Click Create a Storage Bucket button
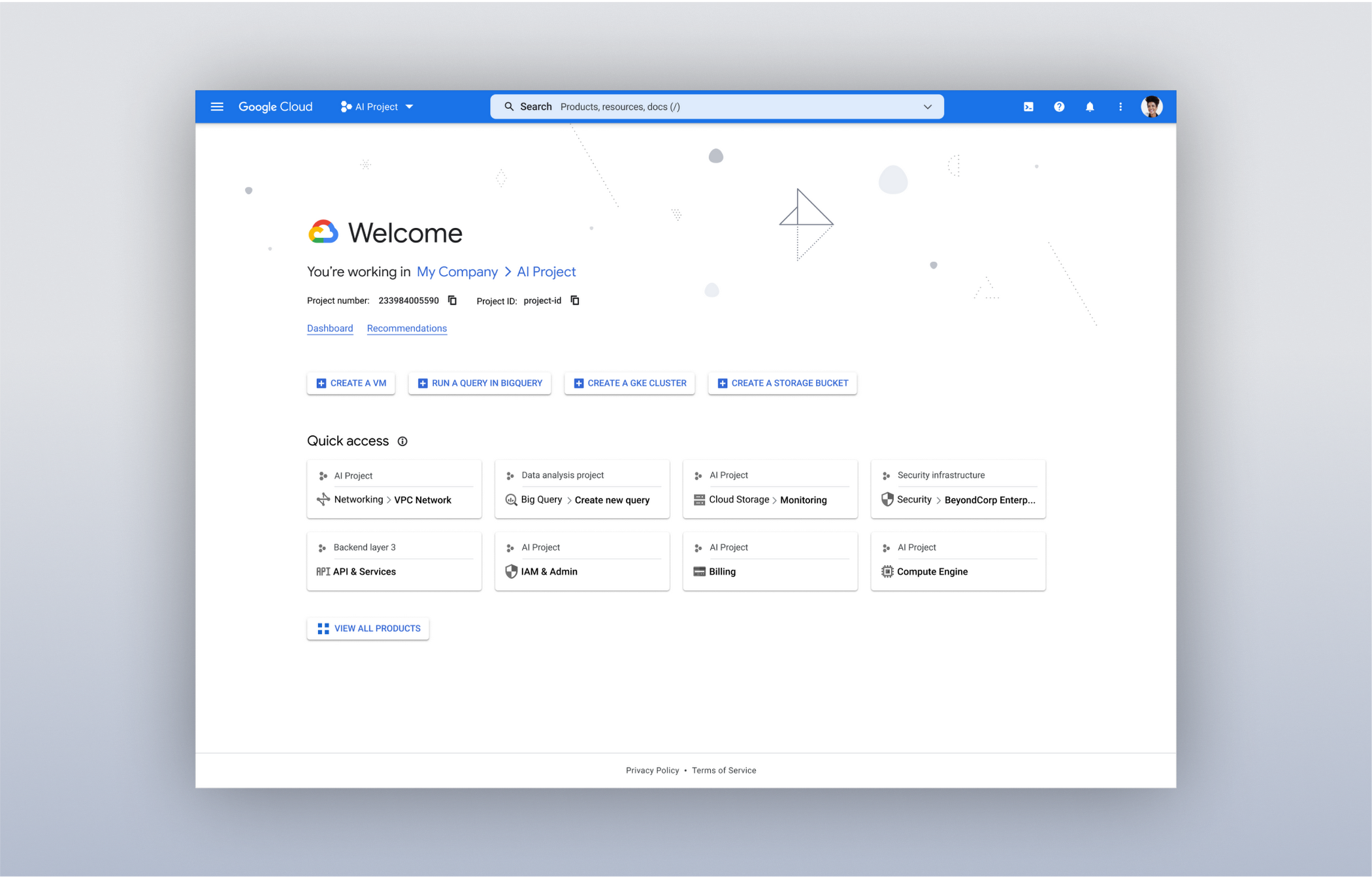1372x884 pixels. click(x=783, y=384)
